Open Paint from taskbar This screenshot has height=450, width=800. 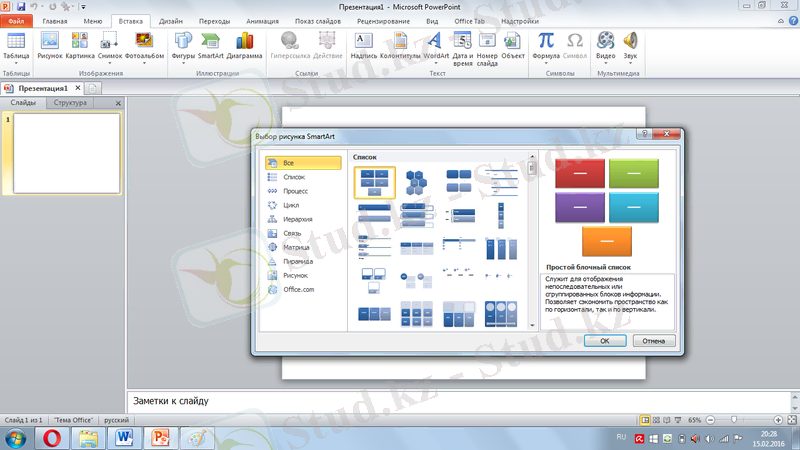pyautogui.click(x=196, y=438)
